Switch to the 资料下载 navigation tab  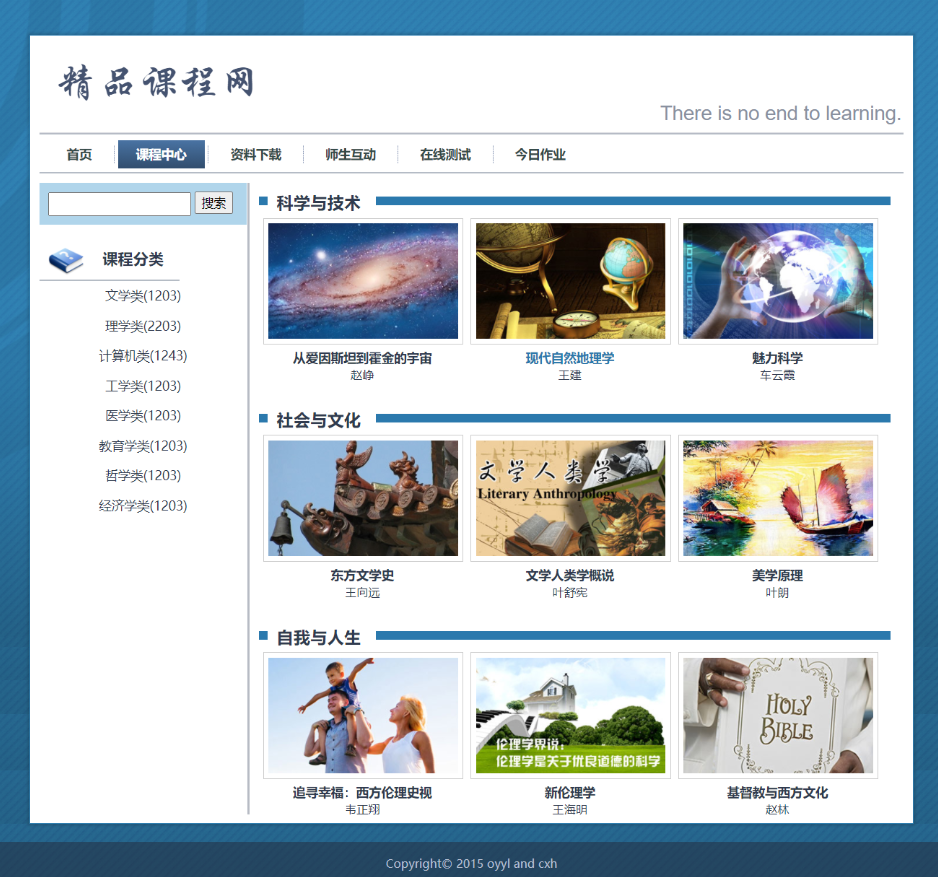click(256, 154)
